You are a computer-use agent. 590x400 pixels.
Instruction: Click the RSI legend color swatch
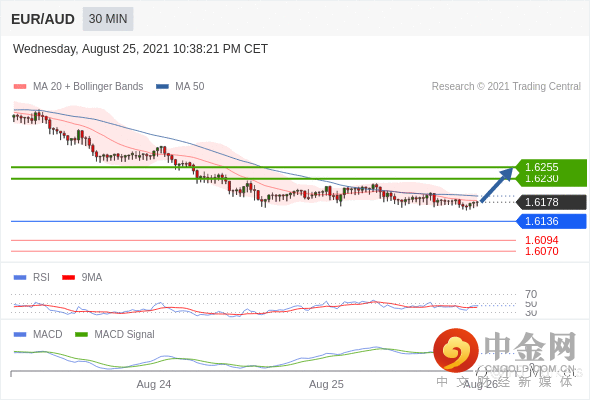[20, 278]
